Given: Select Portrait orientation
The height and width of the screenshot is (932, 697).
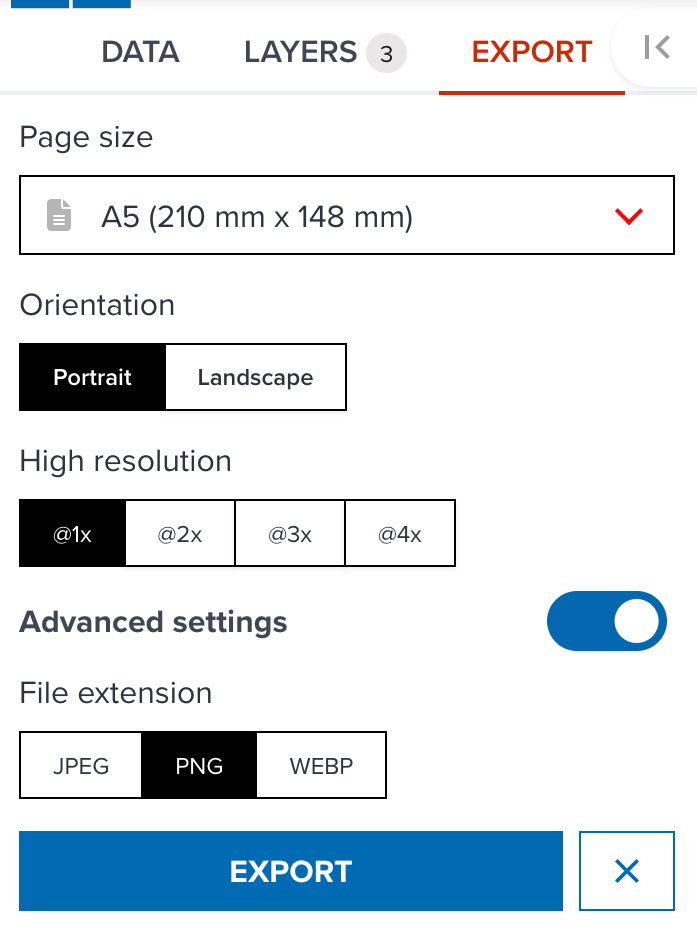Looking at the screenshot, I should (92, 377).
